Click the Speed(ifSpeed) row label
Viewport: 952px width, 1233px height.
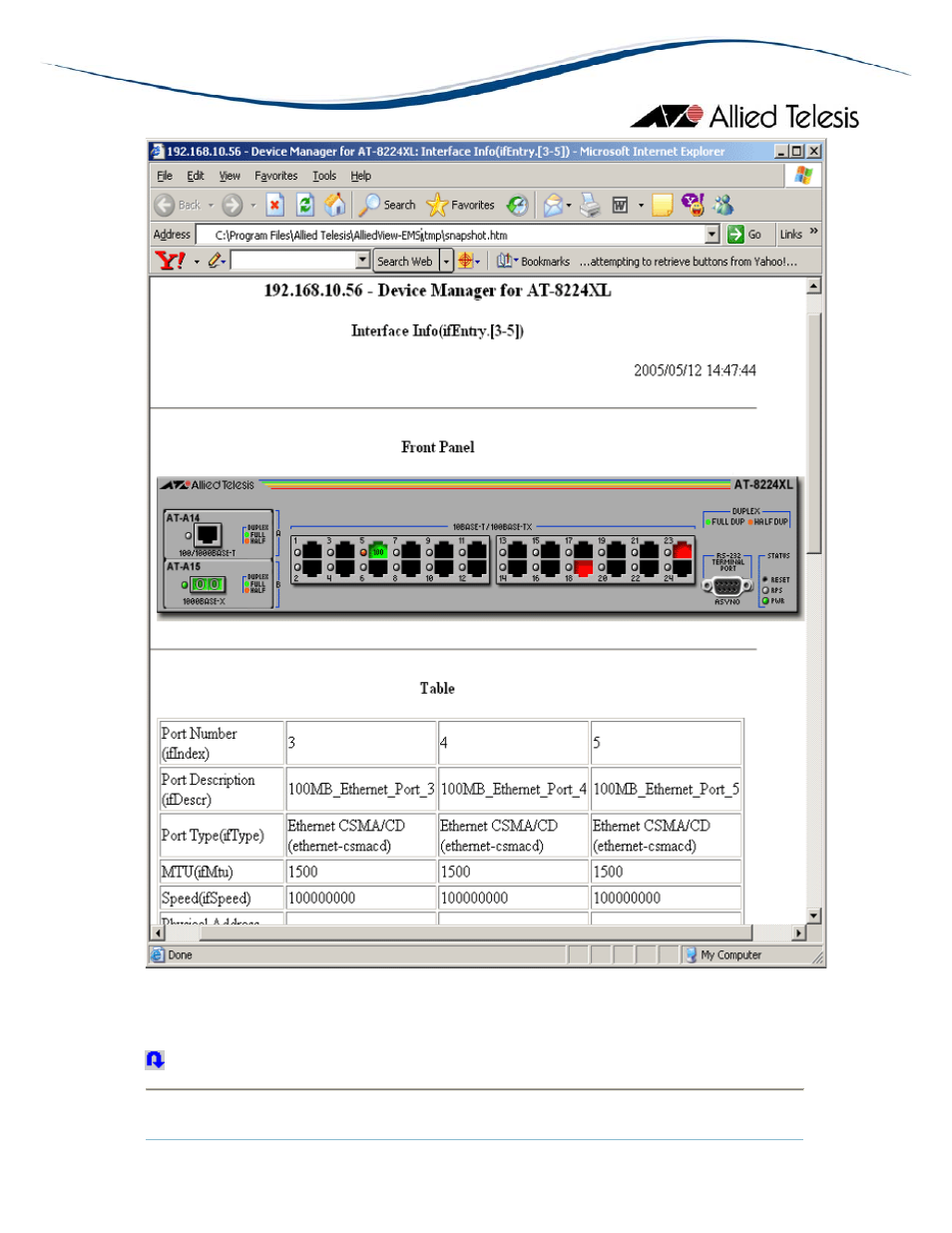pos(206,898)
